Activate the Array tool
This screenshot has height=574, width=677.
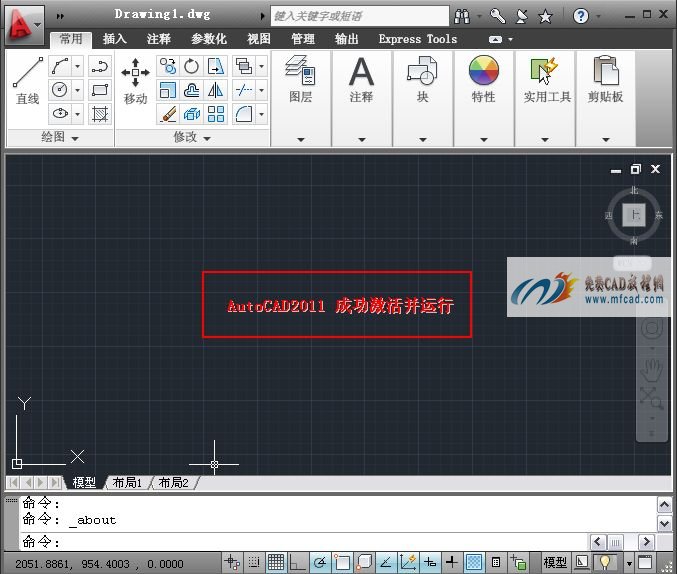(215, 114)
